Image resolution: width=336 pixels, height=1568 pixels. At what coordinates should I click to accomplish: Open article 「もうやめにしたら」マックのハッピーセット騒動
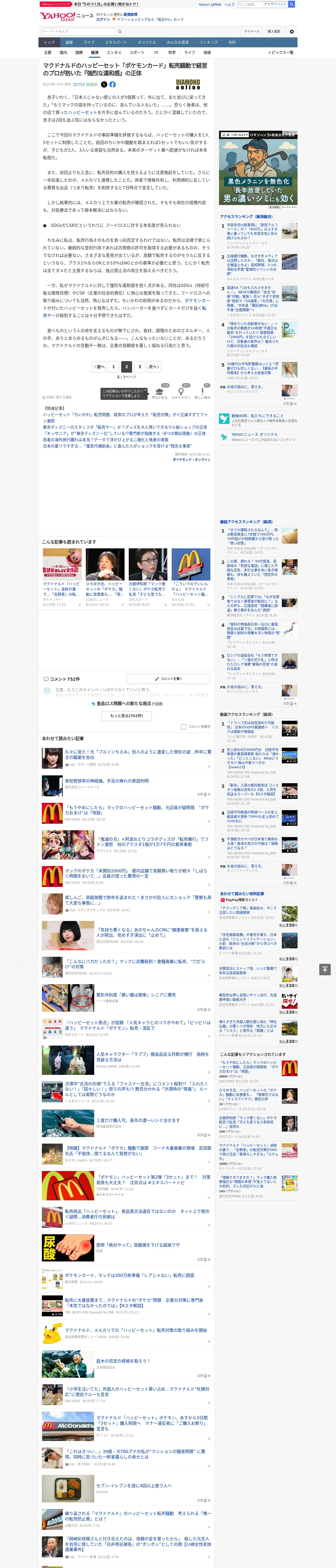137,810
